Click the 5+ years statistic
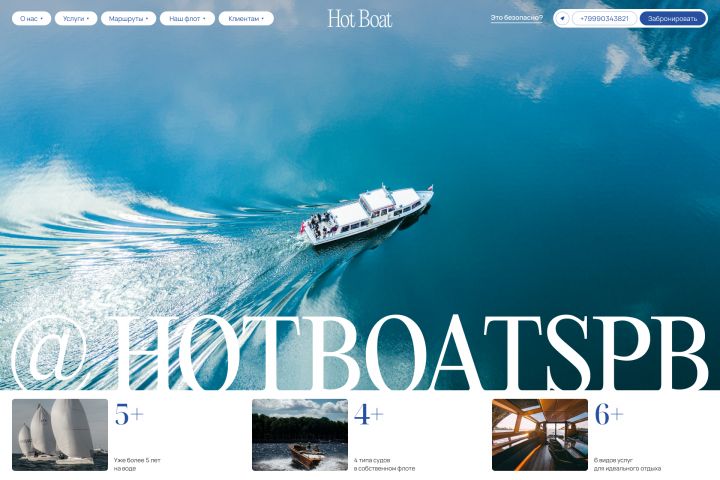Image resolution: width=720 pixels, height=480 pixels. coord(129,414)
